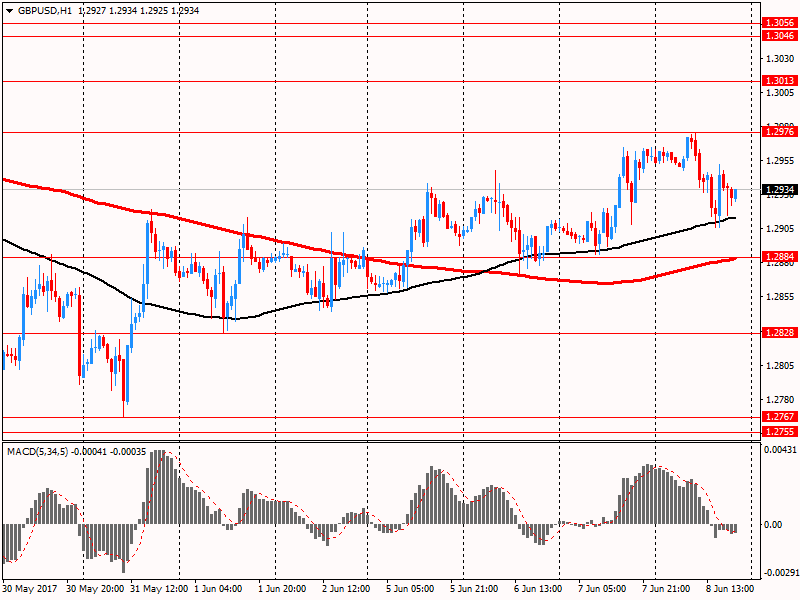The width and height of the screenshot is (800, 600).
Task: Click the 5 Jun 05:00 time label
Action: point(410,589)
